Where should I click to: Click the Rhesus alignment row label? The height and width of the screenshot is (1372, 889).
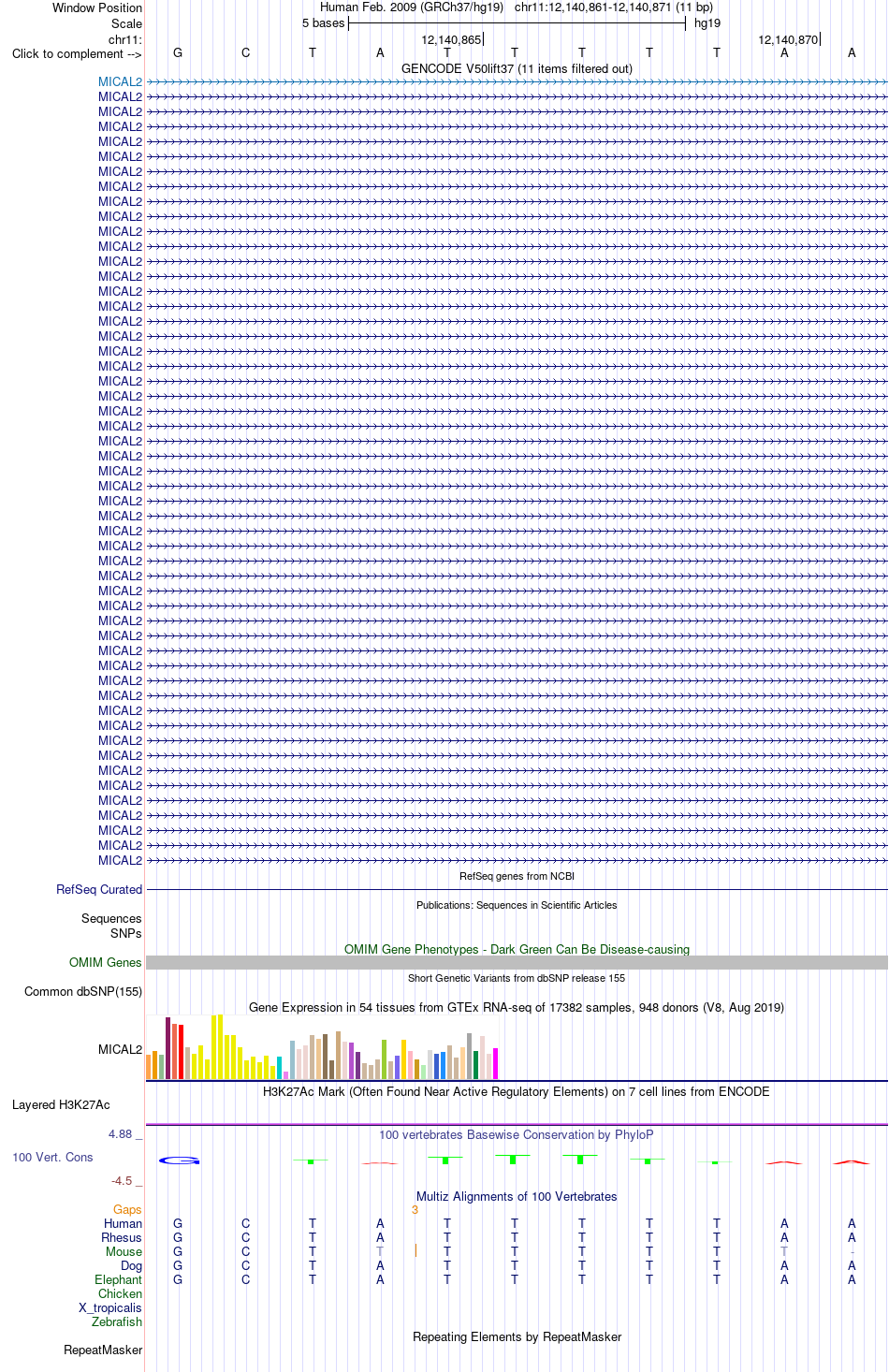[122, 1237]
